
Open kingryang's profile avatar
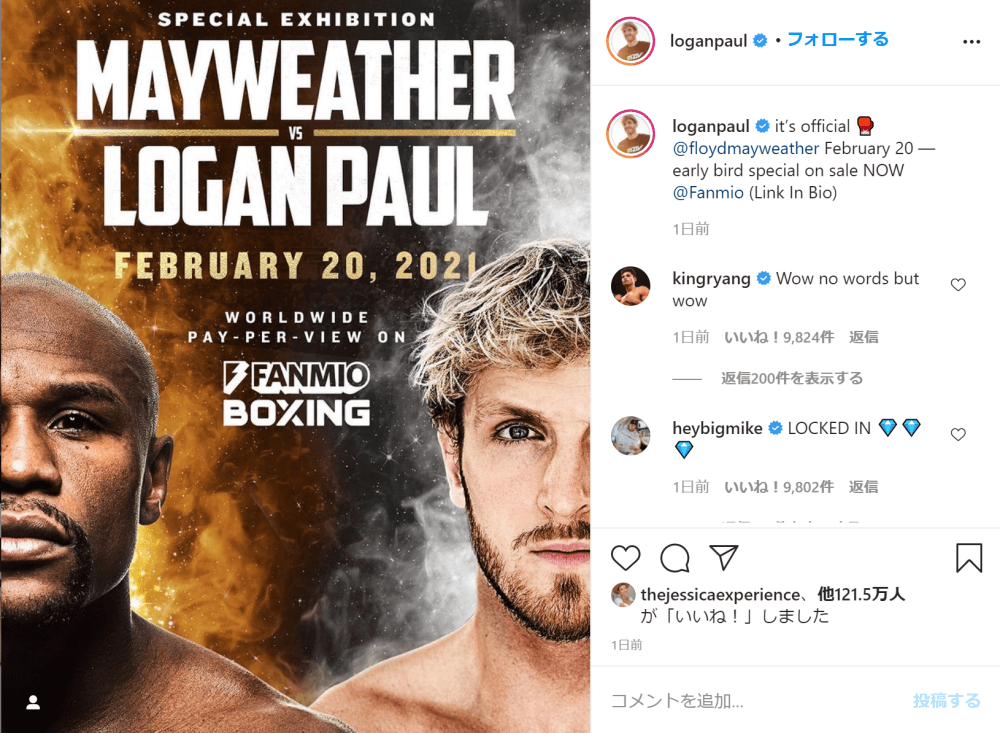tap(630, 286)
